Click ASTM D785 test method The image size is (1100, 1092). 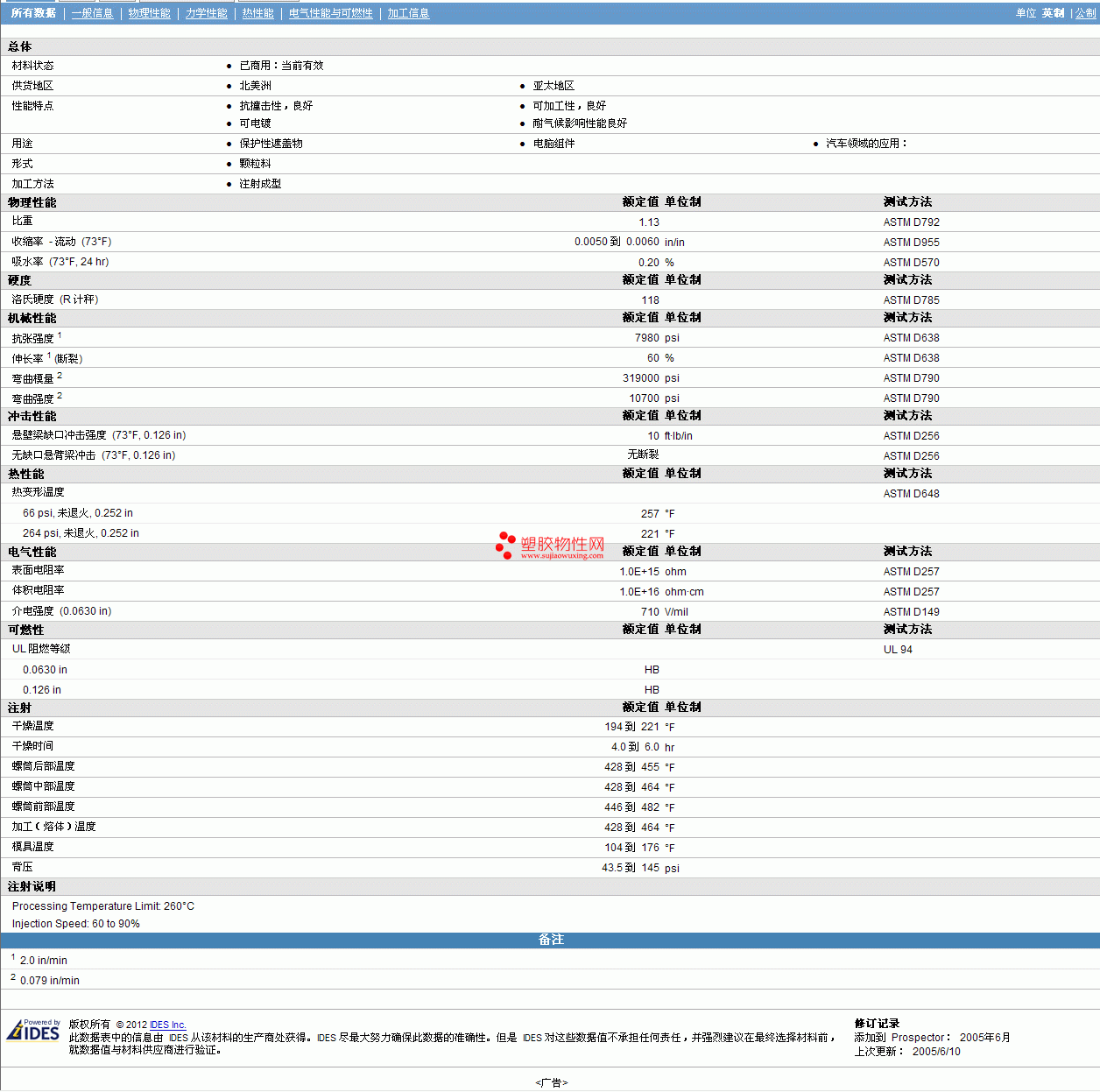click(911, 300)
